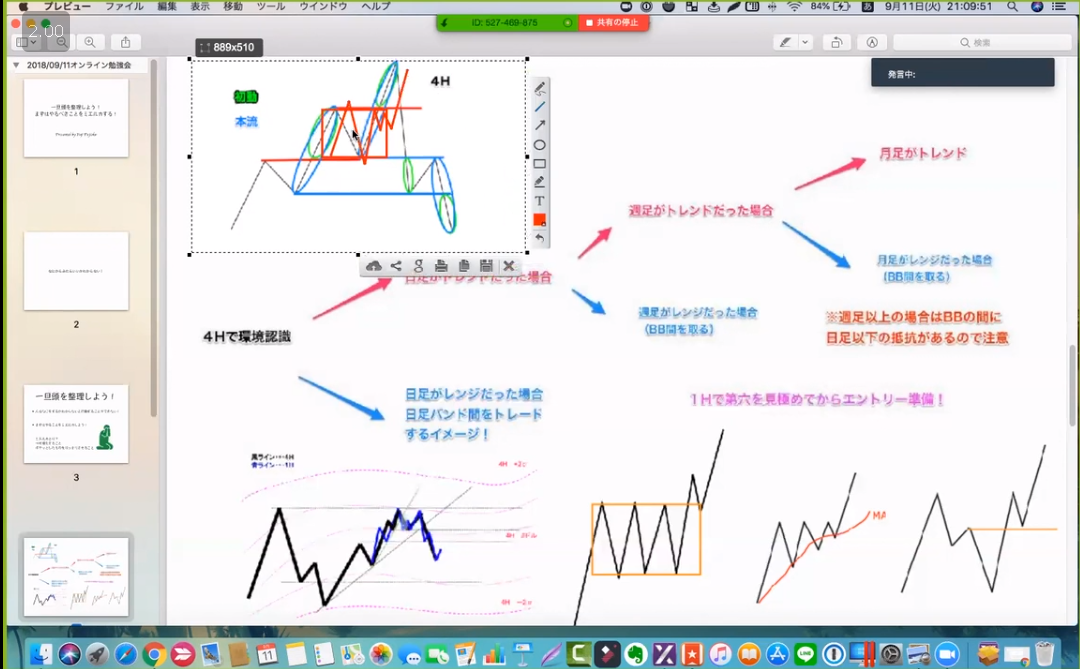This screenshot has height=669, width=1080.
Task: Toggle the markup toolbar circle-A button
Action: coord(872,43)
